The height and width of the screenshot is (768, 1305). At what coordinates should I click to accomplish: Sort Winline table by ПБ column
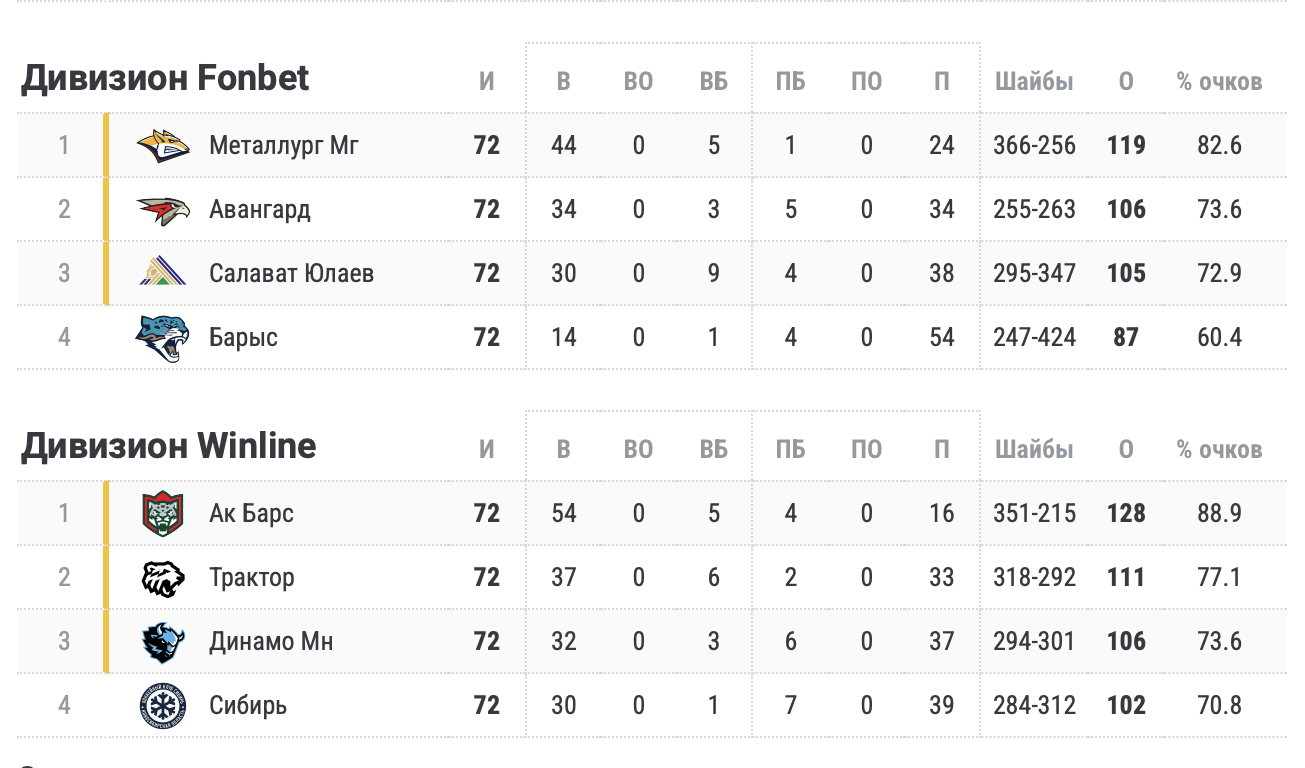790,450
